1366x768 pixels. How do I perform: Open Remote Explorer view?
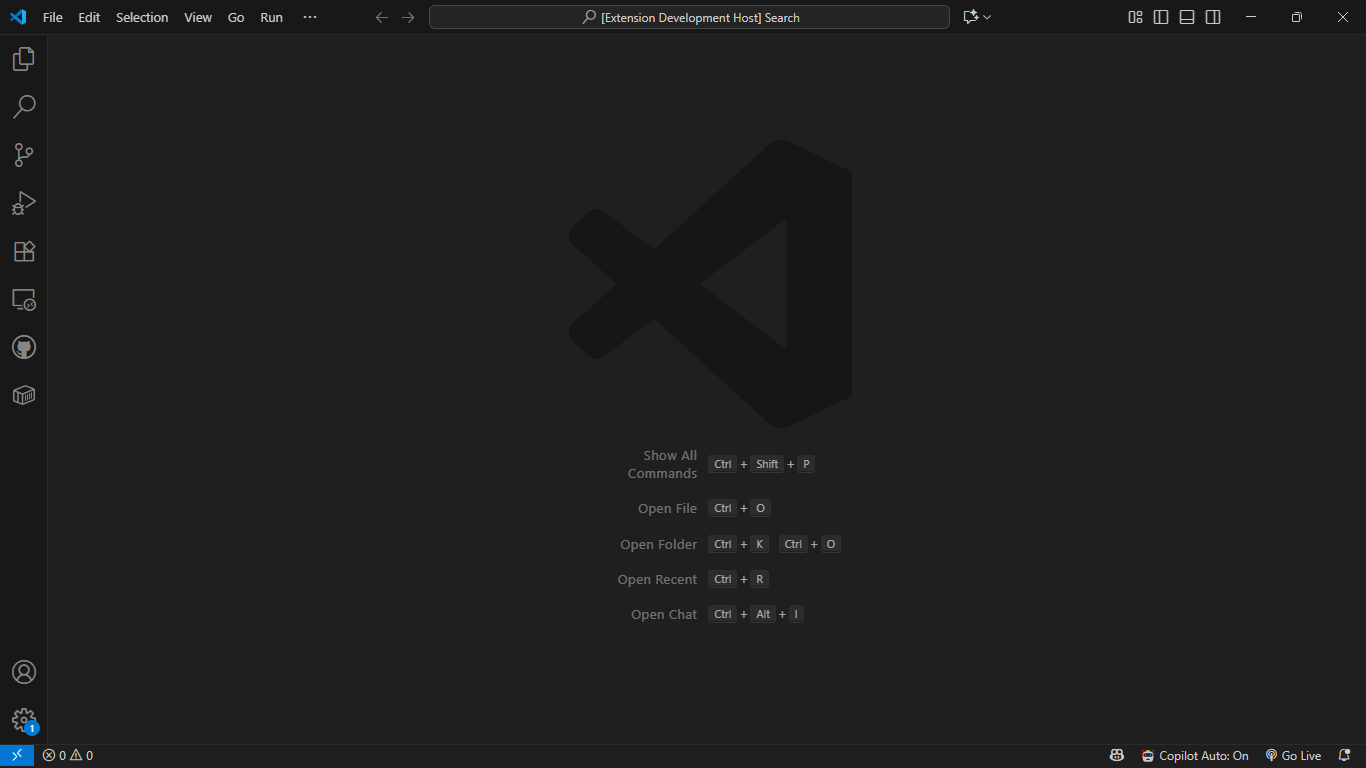24,299
